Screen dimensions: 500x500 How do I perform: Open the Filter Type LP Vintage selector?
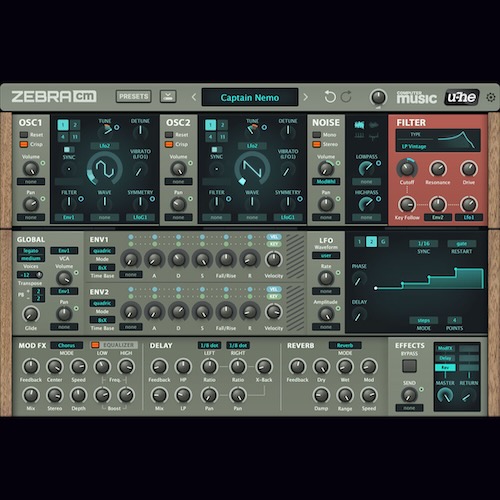pyautogui.click(x=415, y=146)
